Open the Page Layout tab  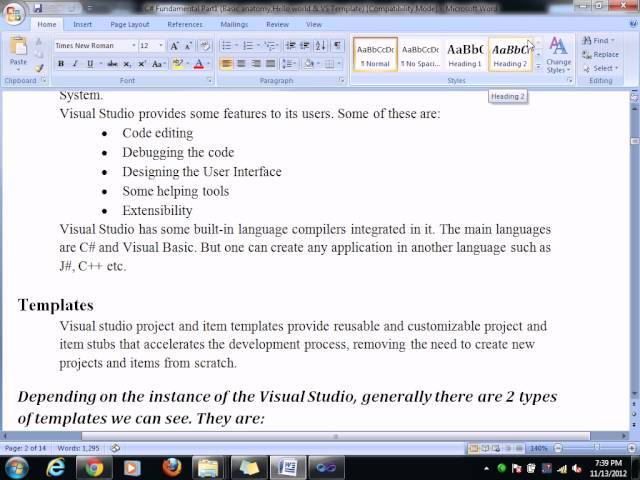click(130, 24)
